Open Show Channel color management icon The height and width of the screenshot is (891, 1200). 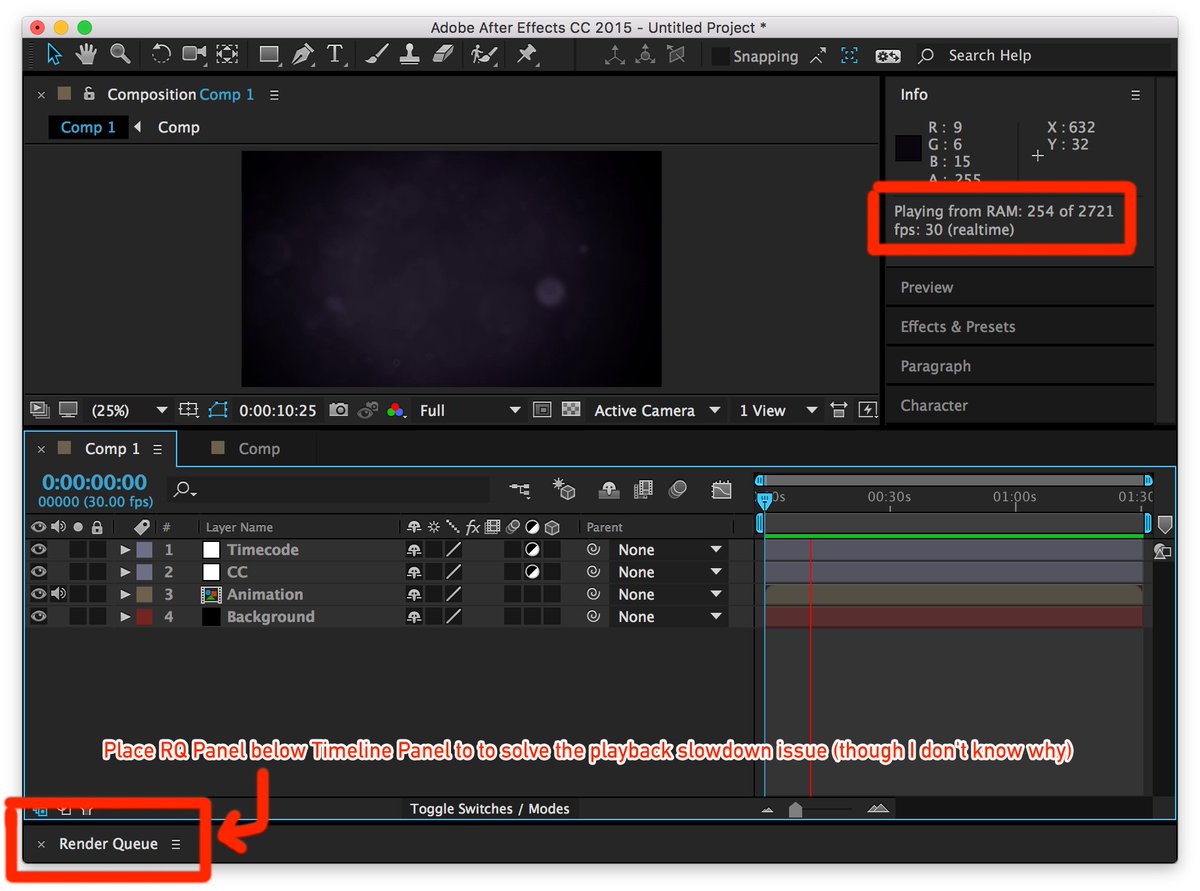(x=396, y=410)
